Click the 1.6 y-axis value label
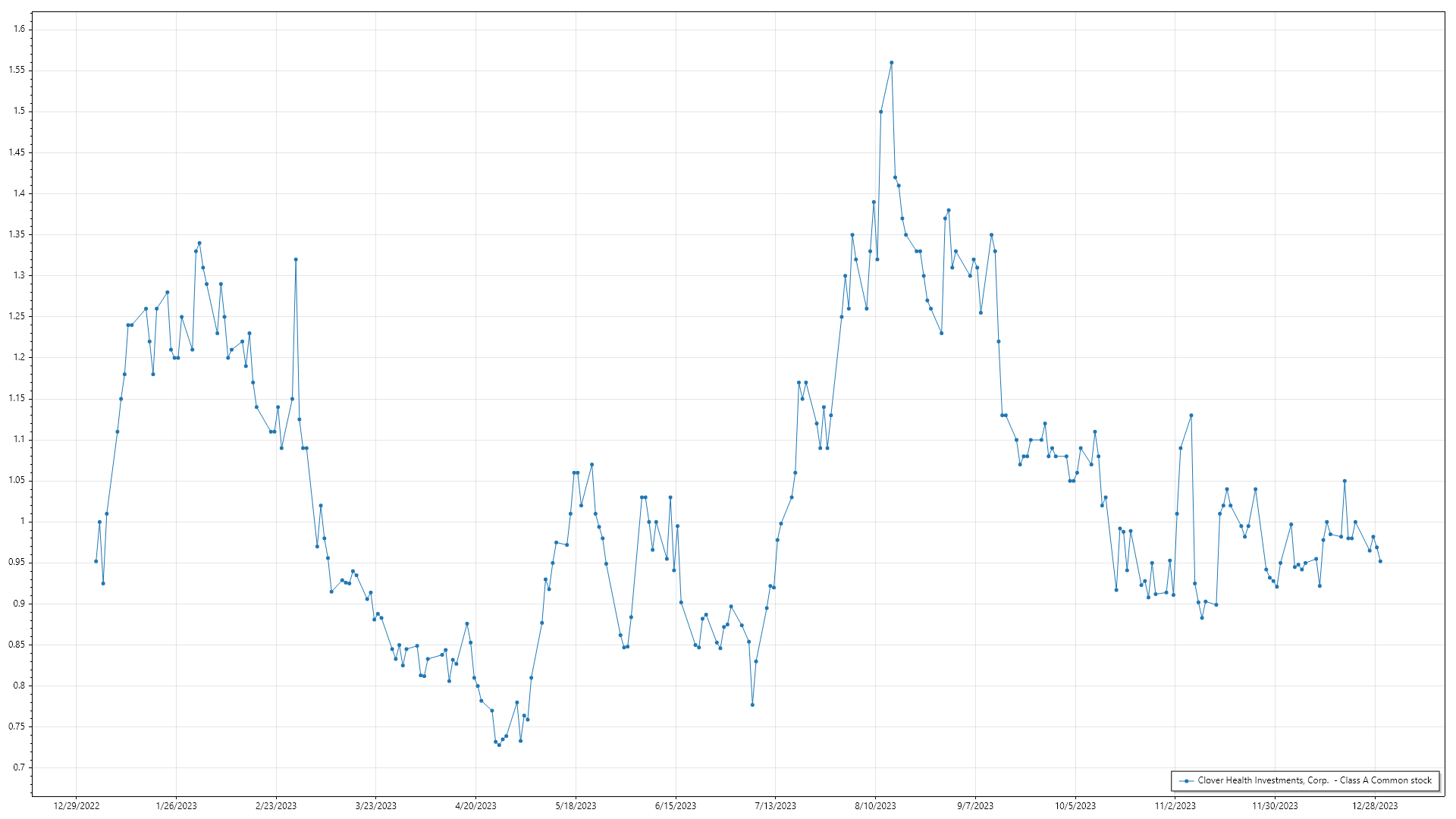This screenshot has width=1456, height=819. (19, 29)
